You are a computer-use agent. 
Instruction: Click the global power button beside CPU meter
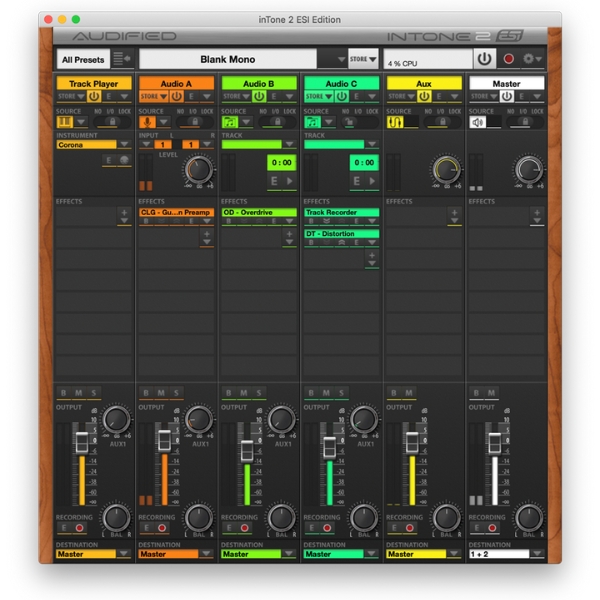coord(484,59)
